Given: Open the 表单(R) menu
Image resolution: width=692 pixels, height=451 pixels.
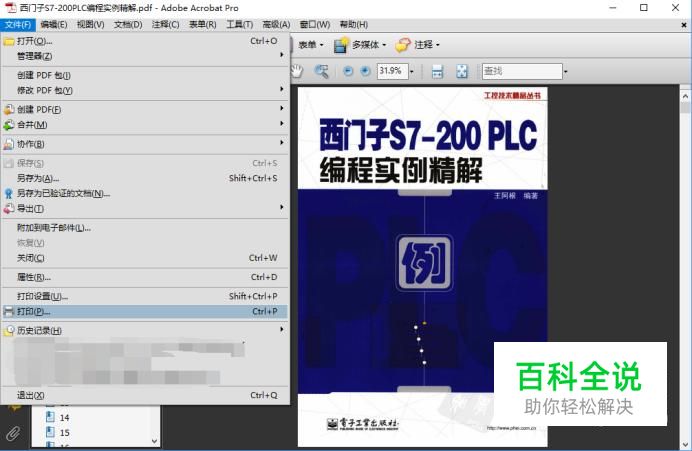Looking at the screenshot, I should (203, 25).
